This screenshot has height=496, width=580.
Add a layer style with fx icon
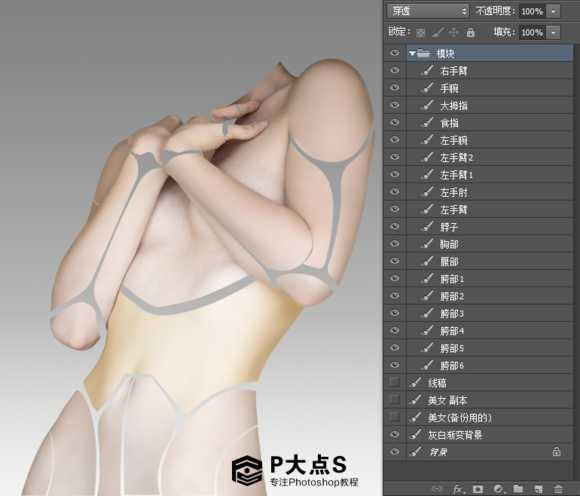(x=458, y=489)
